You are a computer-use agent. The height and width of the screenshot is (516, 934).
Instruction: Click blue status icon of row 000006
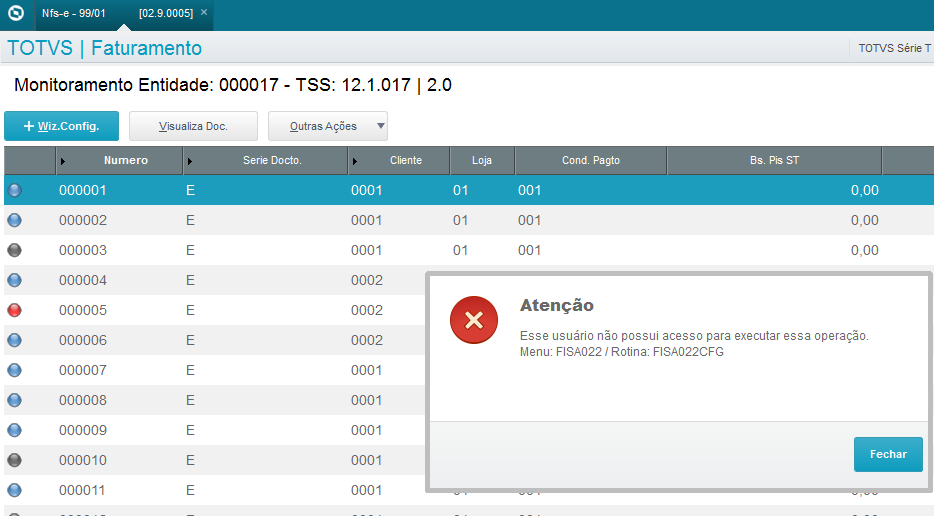point(14,340)
